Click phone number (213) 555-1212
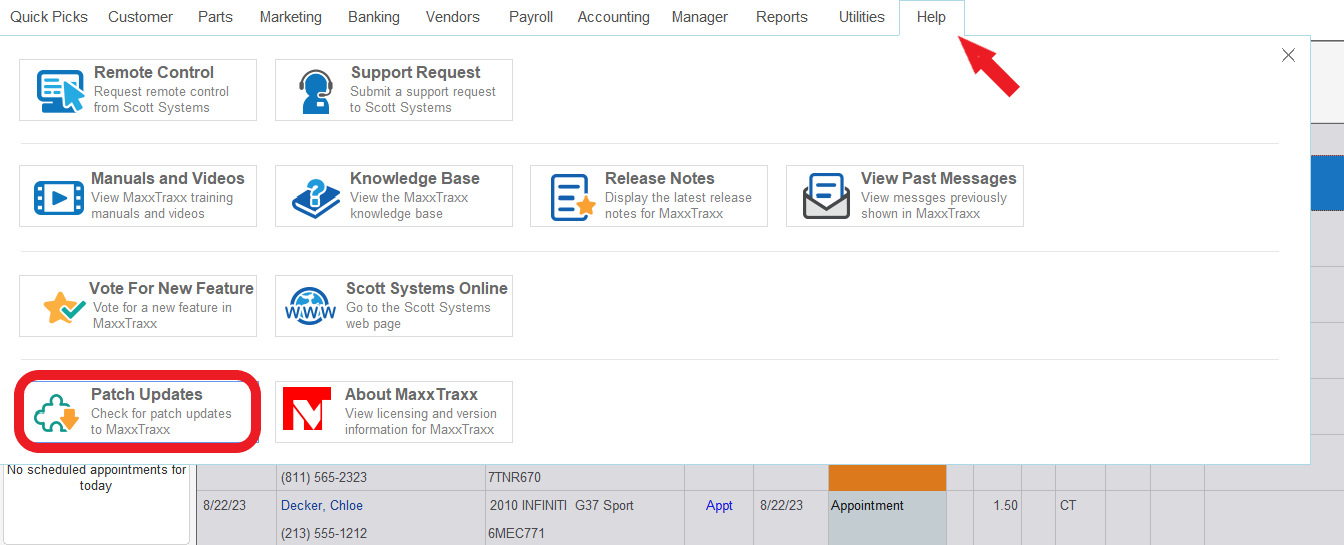Image resolution: width=1344 pixels, height=545 pixels. 324,534
